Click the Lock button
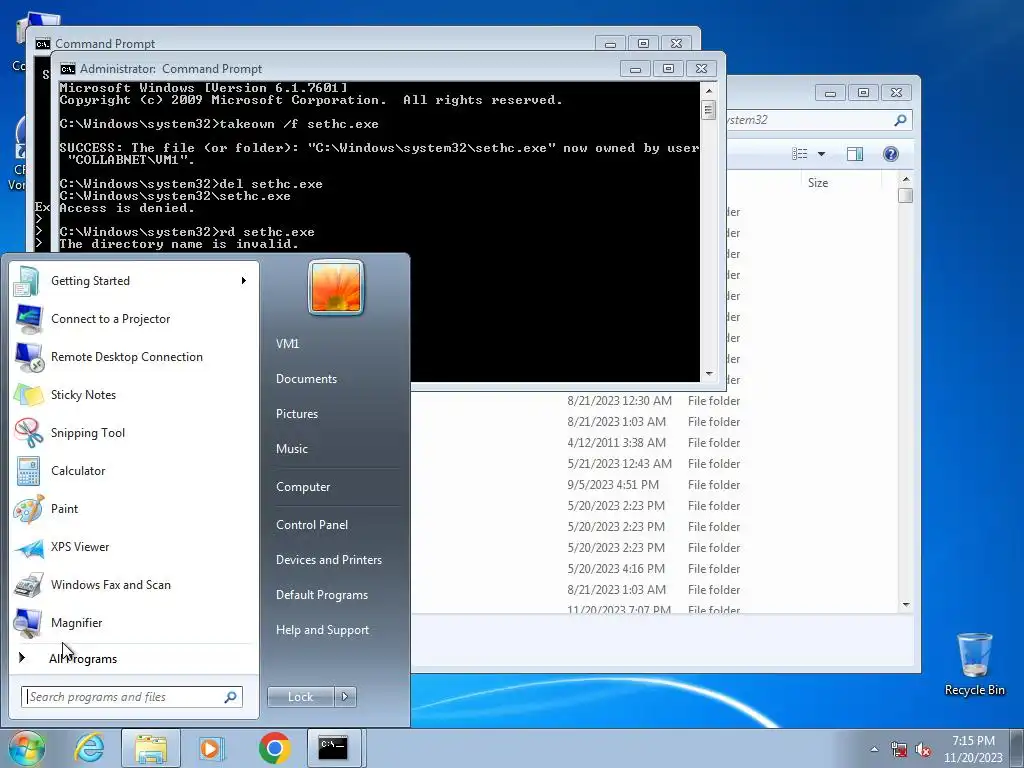Image resolution: width=1024 pixels, height=768 pixels. [x=300, y=697]
